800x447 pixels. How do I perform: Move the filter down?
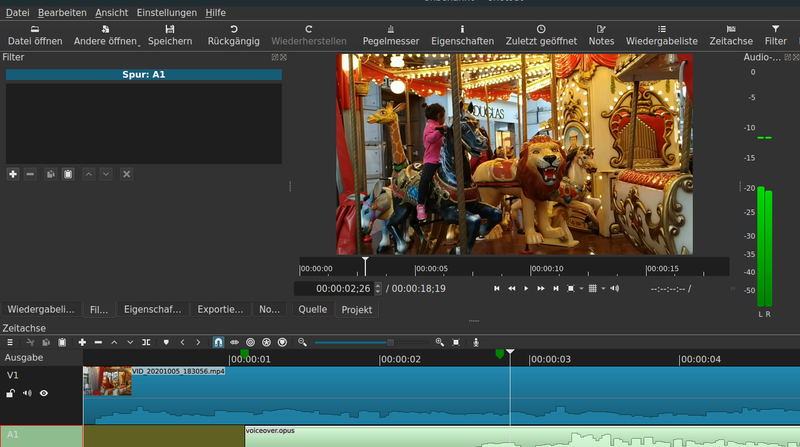tap(106, 174)
